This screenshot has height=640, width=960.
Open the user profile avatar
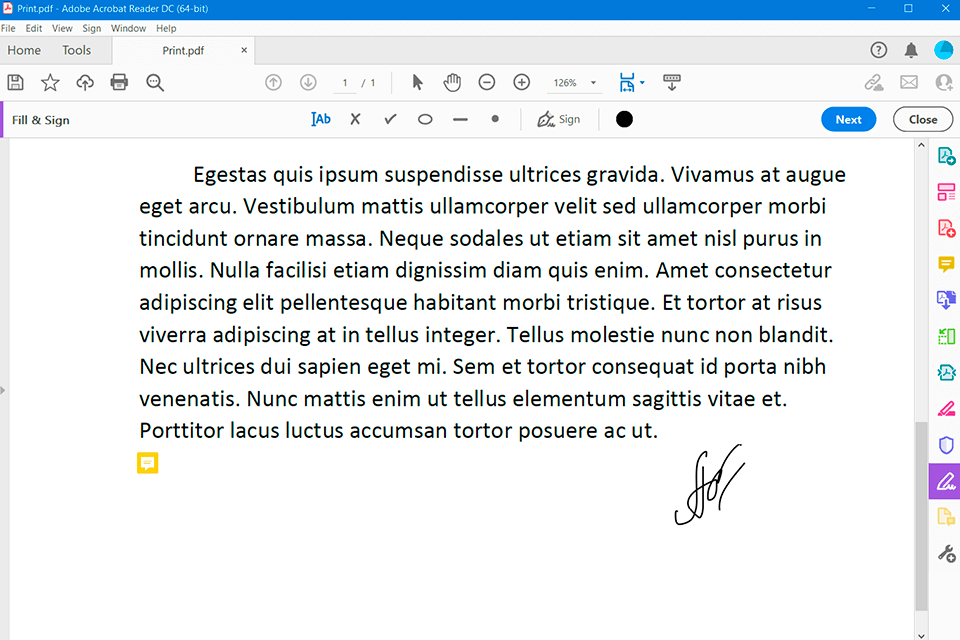[943, 50]
